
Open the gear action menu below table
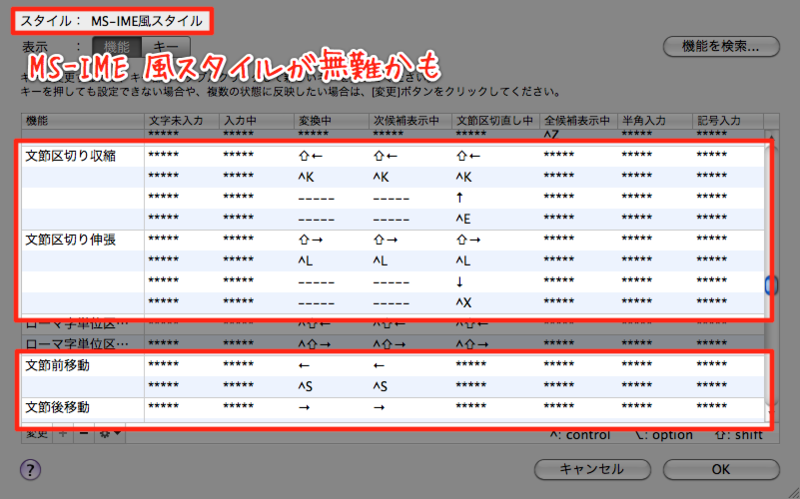tap(110, 434)
